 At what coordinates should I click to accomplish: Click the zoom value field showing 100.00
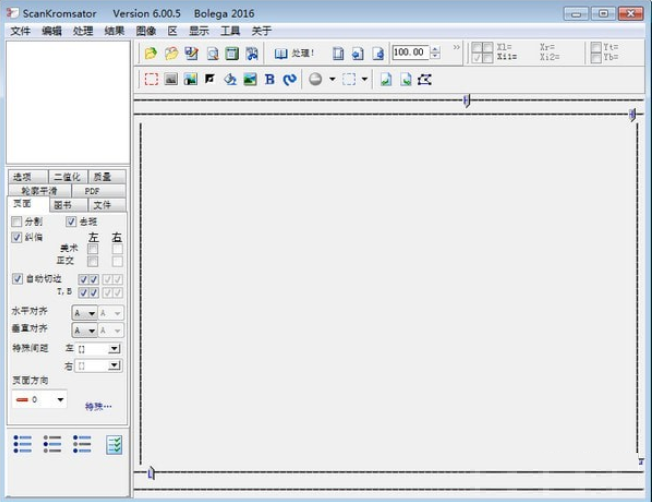point(410,53)
